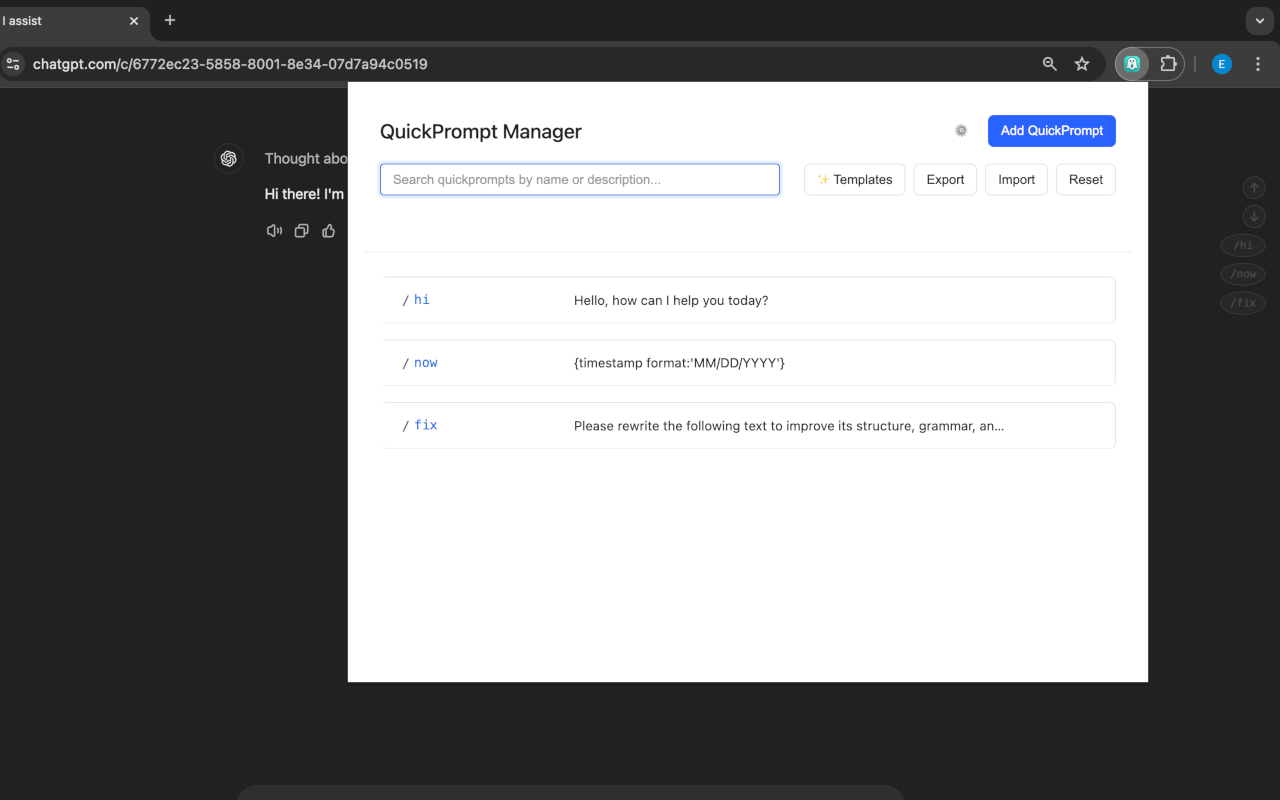Screen dimensions: 1280x800
Task: Click the scroll up arrow button
Action: point(1254,188)
